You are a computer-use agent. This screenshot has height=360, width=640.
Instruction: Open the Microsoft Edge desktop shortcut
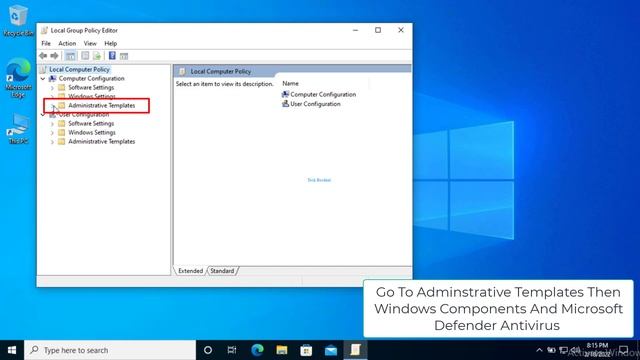[18, 78]
